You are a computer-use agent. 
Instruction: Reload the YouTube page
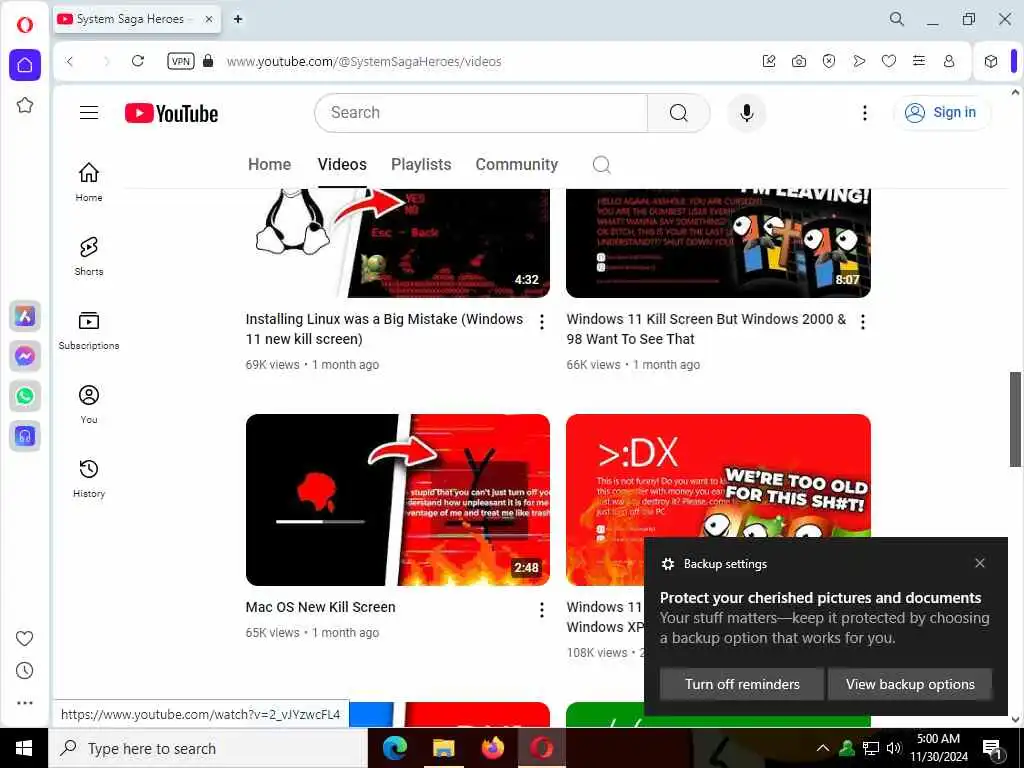tap(138, 61)
